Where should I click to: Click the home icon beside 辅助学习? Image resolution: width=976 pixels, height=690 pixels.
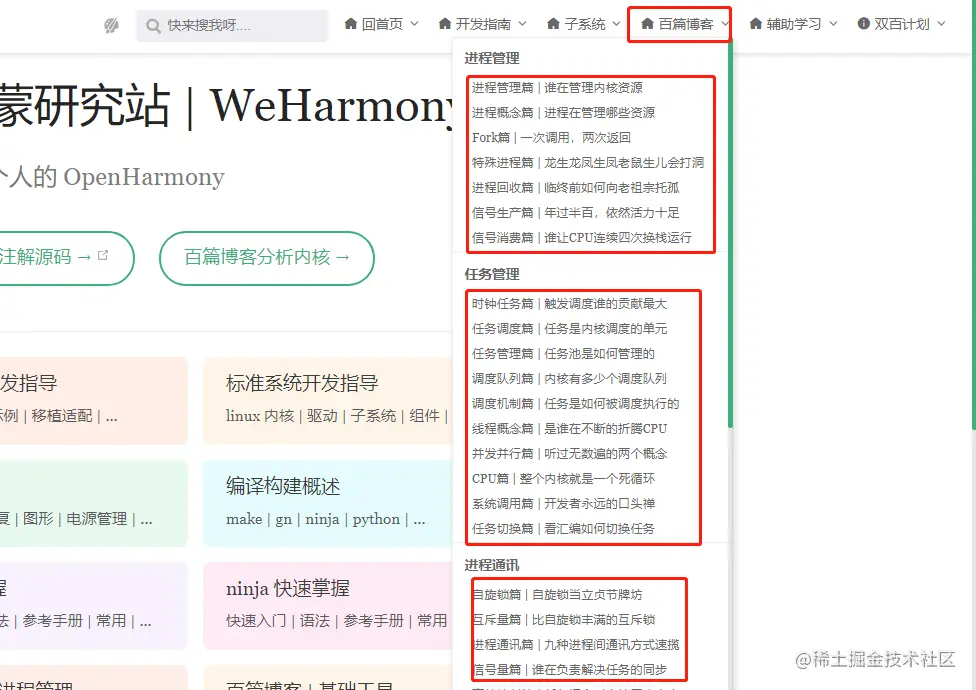pos(755,24)
